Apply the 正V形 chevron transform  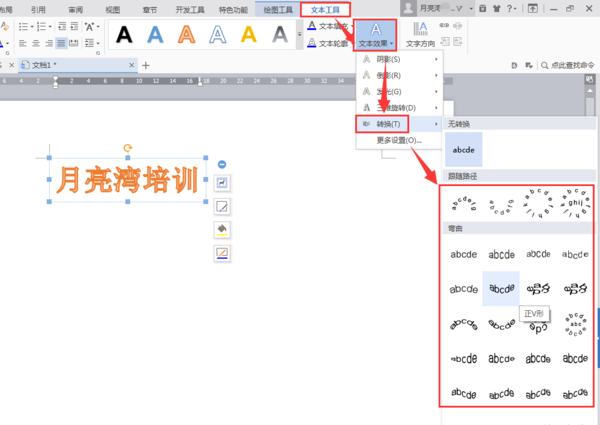[x=501, y=289]
